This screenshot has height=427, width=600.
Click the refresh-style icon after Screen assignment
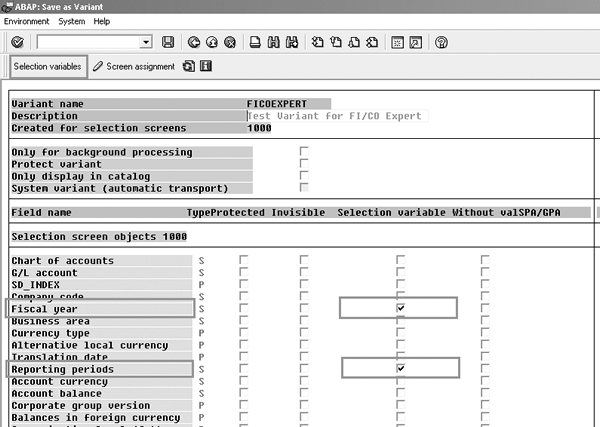tap(188, 66)
